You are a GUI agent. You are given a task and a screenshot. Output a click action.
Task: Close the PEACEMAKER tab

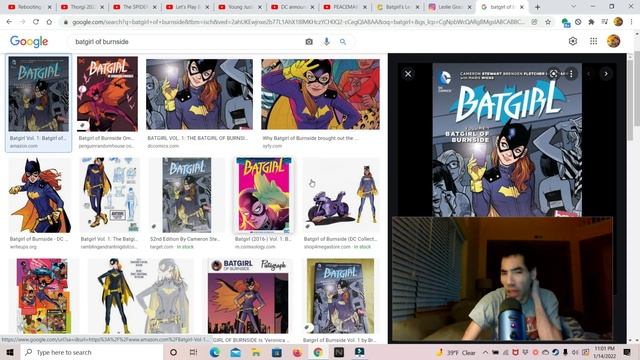[365, 7]
